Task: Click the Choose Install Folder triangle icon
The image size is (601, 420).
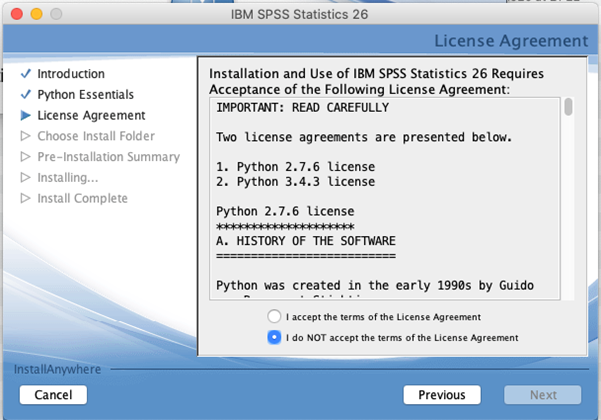Action: tap(26, 136)
